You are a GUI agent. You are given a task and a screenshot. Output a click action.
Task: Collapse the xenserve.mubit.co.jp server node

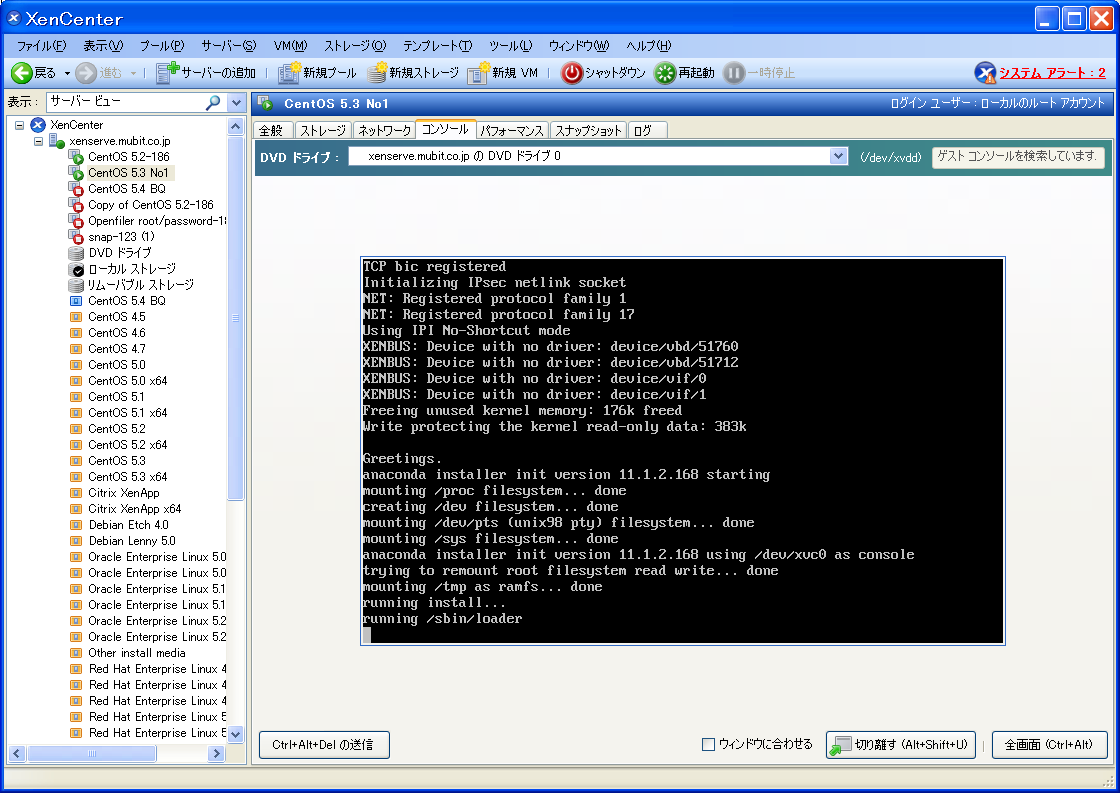click(x=38, y=141)
